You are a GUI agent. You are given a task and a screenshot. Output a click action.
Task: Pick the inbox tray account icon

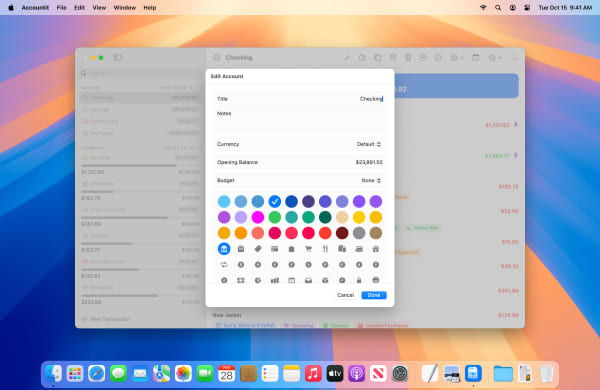tap(308, 280)
